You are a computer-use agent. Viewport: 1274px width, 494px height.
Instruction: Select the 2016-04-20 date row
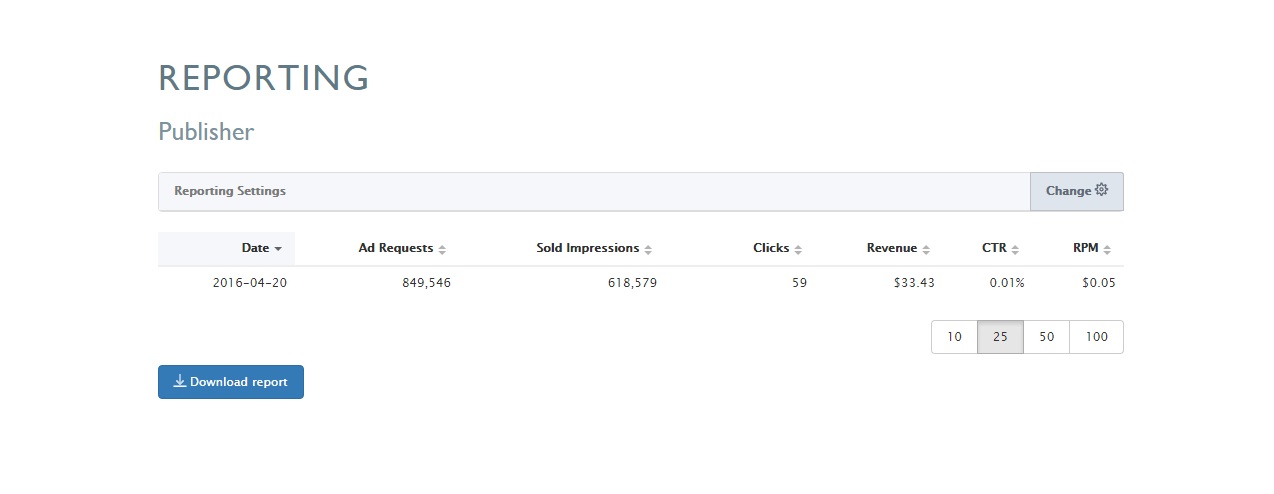click(641, 283)
